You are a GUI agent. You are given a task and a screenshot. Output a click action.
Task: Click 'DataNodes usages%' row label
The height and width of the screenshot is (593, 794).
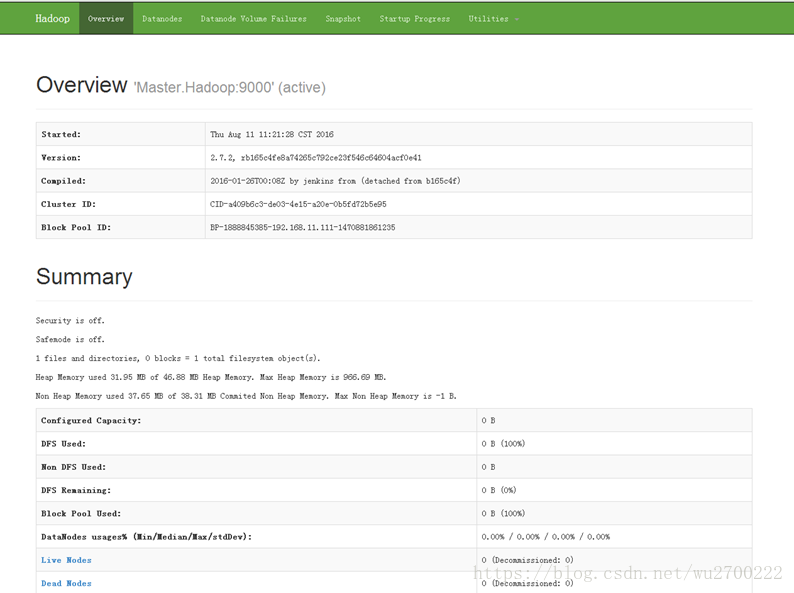tap(146, 537)
